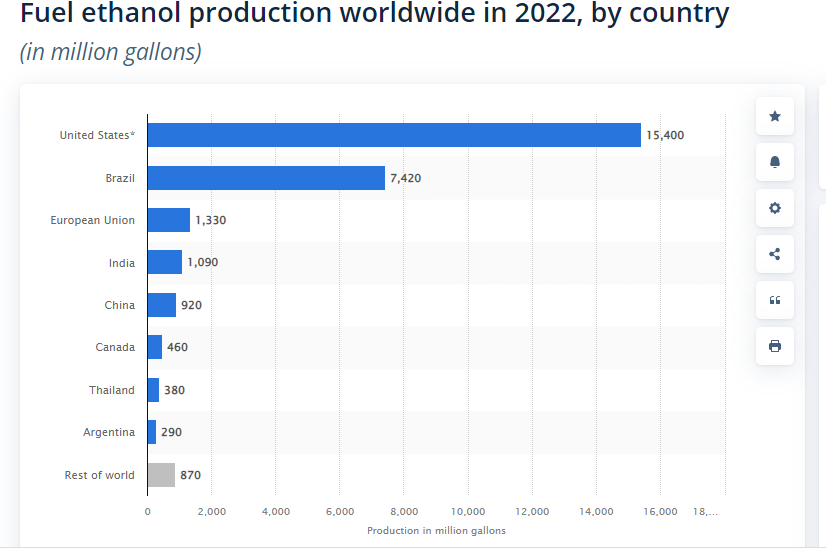Click the star favorite icon

tap(774, 116)
